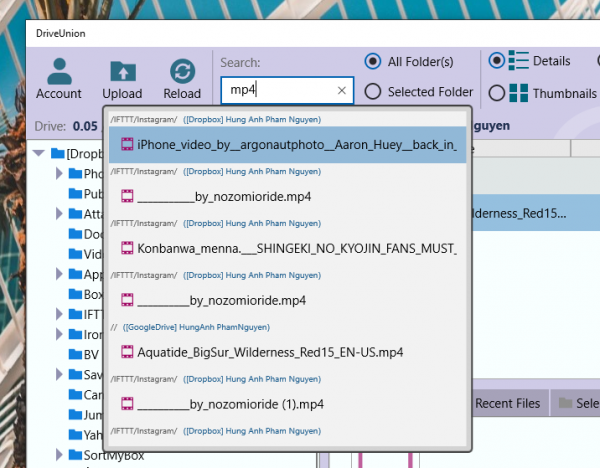The height and width of the screenshot is (468, 600).
Task: Click the Thumbnails grid icon
Action: pyautogui.click(x=518, y=93)
